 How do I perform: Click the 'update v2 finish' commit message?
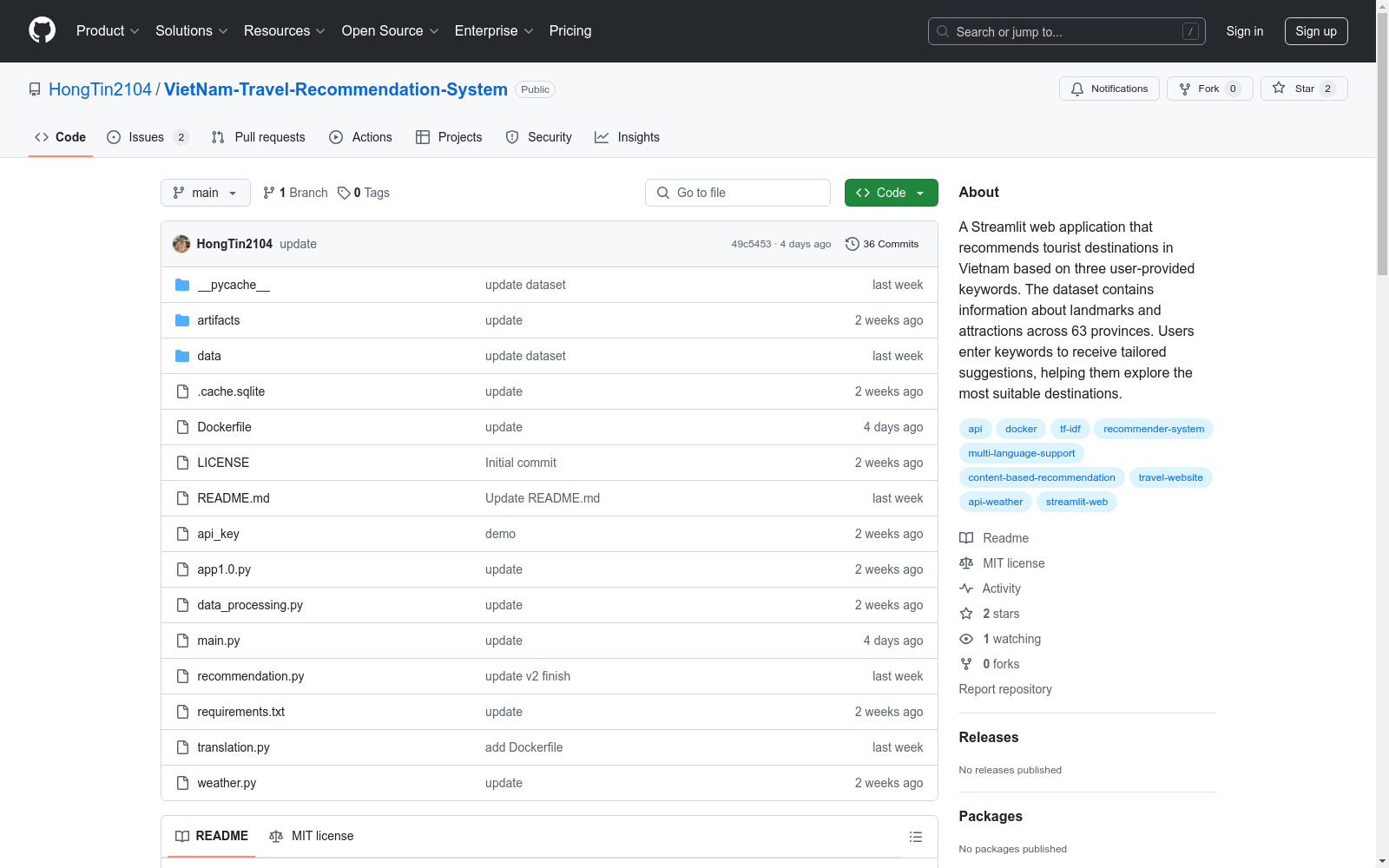[x=528, y=676]
